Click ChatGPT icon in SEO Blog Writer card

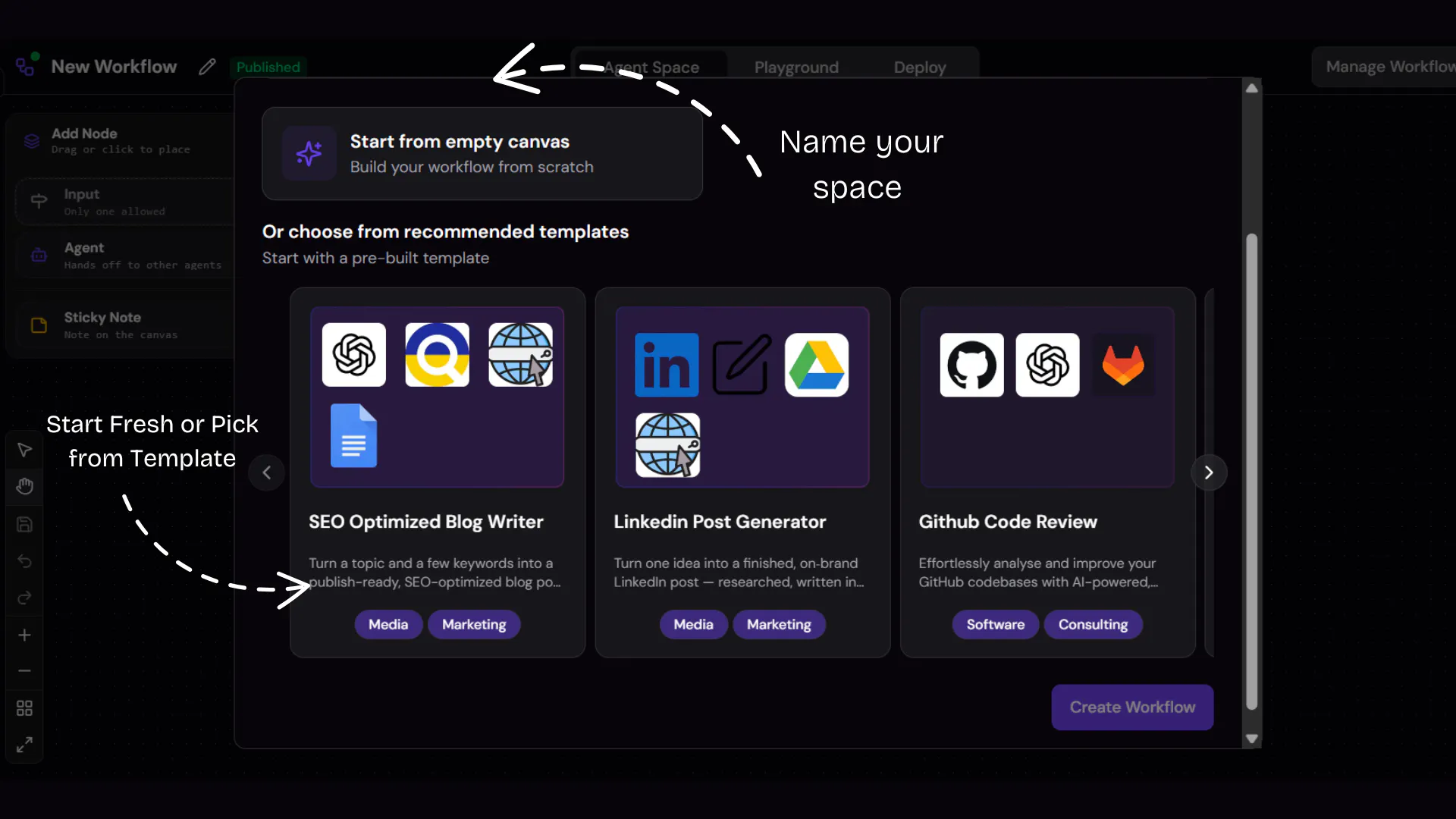[354, 355]
